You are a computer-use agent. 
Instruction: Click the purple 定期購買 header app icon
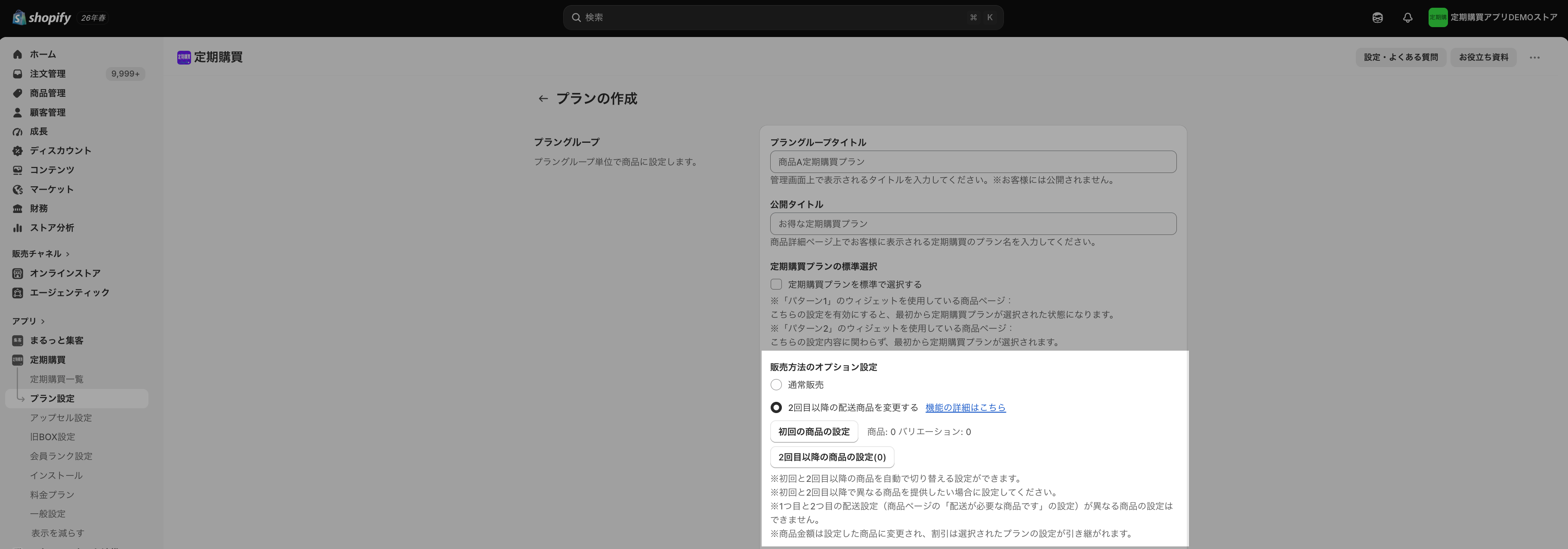[x=184, y=57]
